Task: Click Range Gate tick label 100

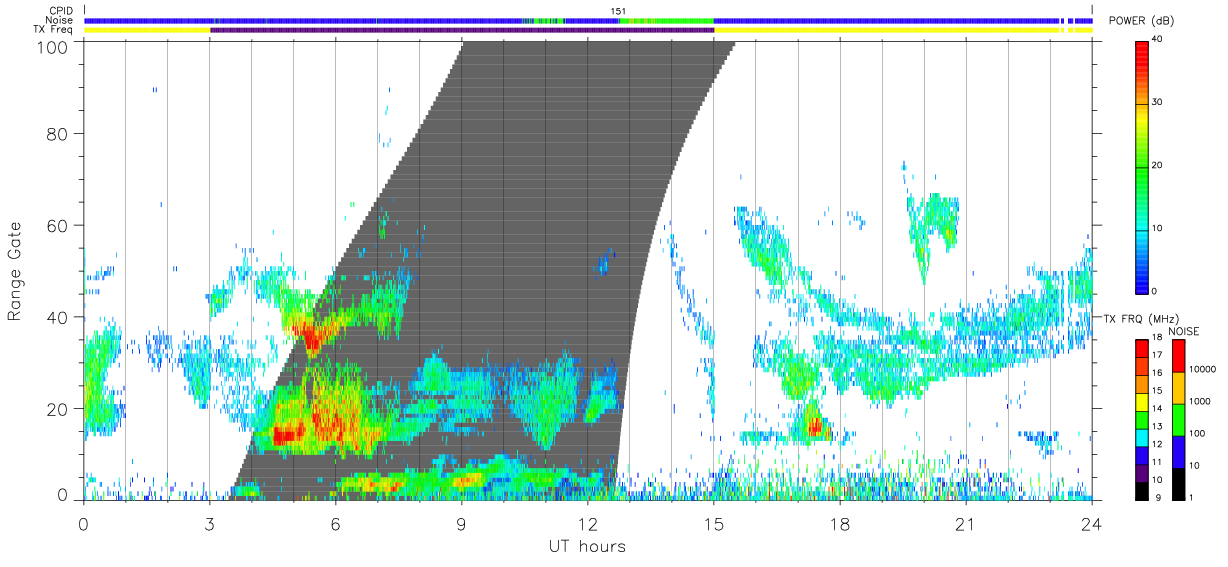Action: click(x=54, y=46)
